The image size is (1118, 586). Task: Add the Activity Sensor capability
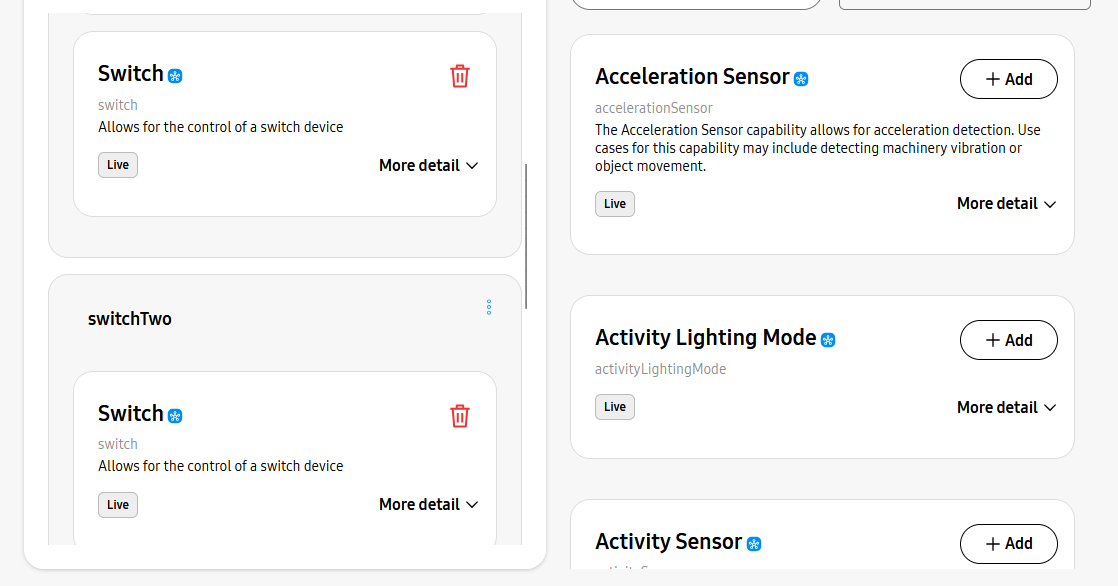pos(1008,544)
